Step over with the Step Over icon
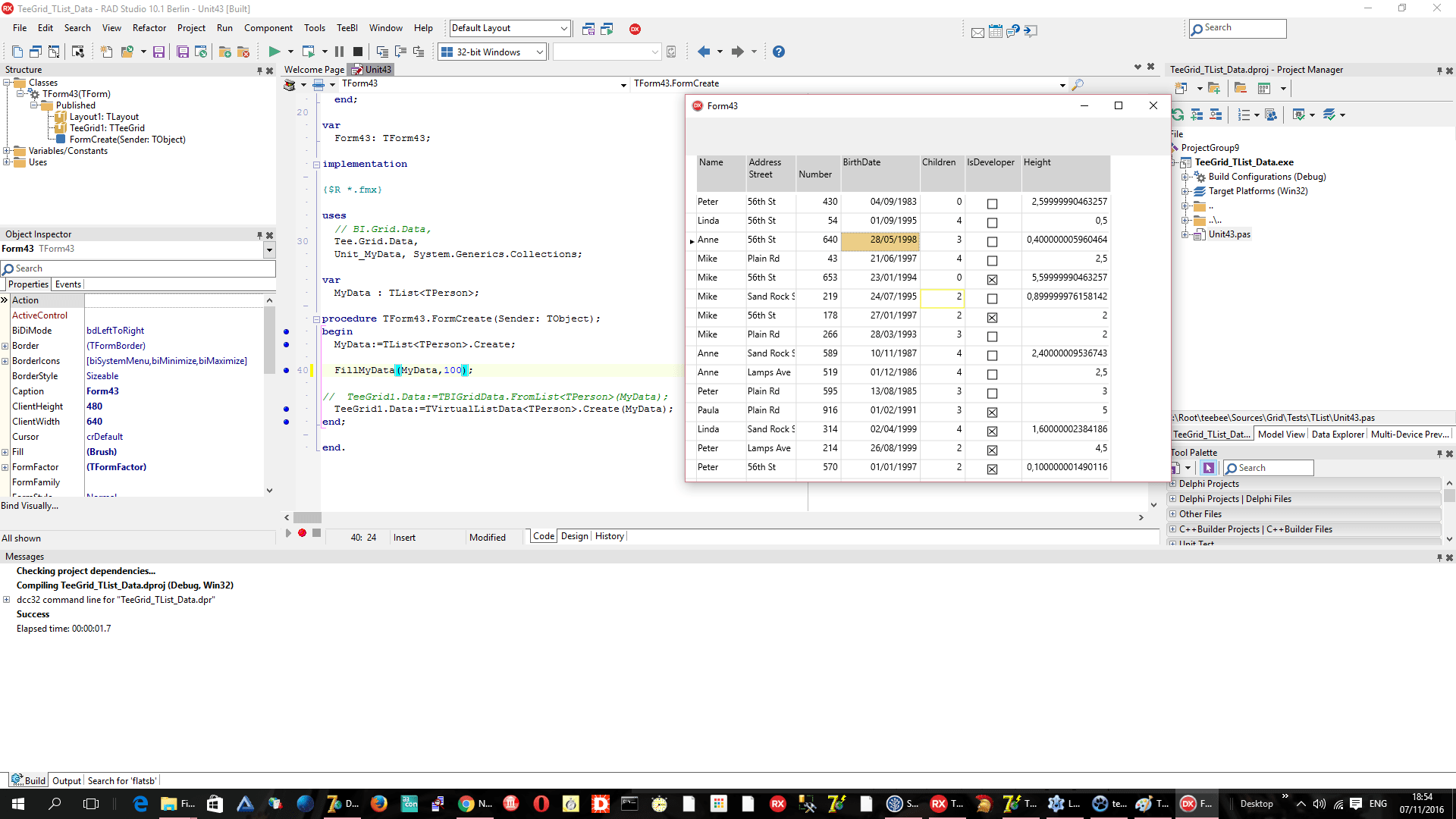 400,52
